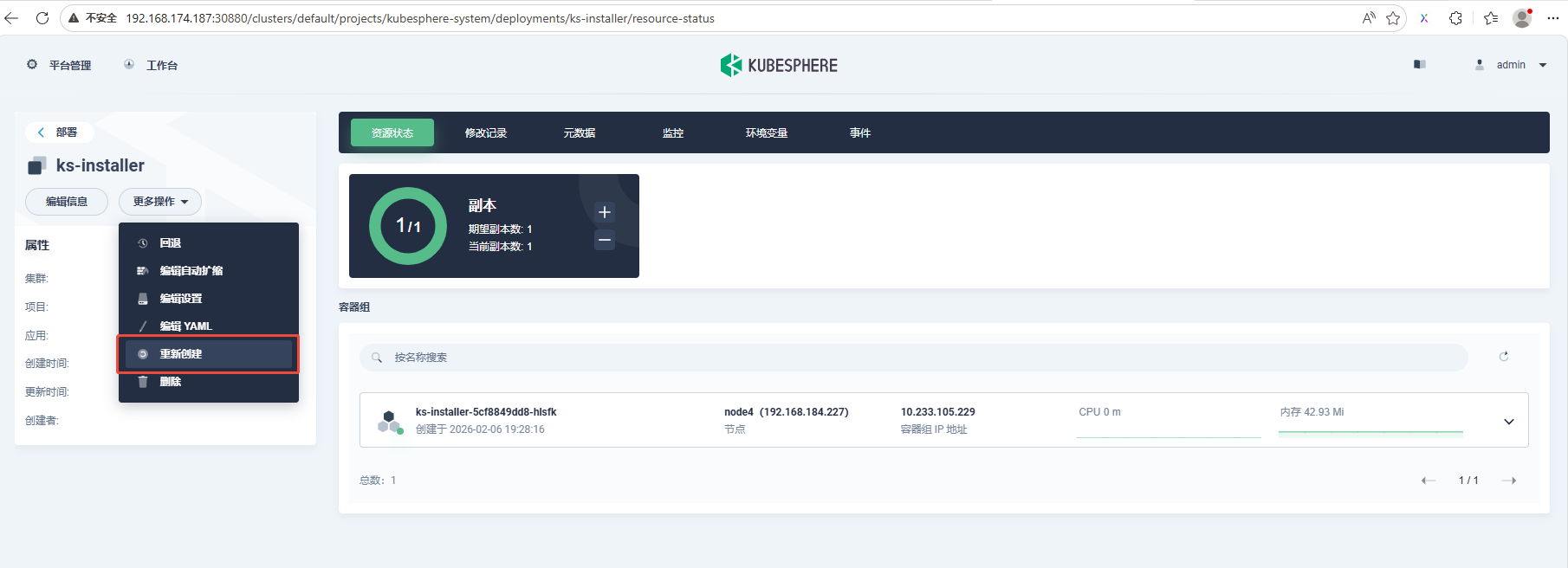
Task: Click the pencil icon for edit YAML
Action: click(143, 326)
